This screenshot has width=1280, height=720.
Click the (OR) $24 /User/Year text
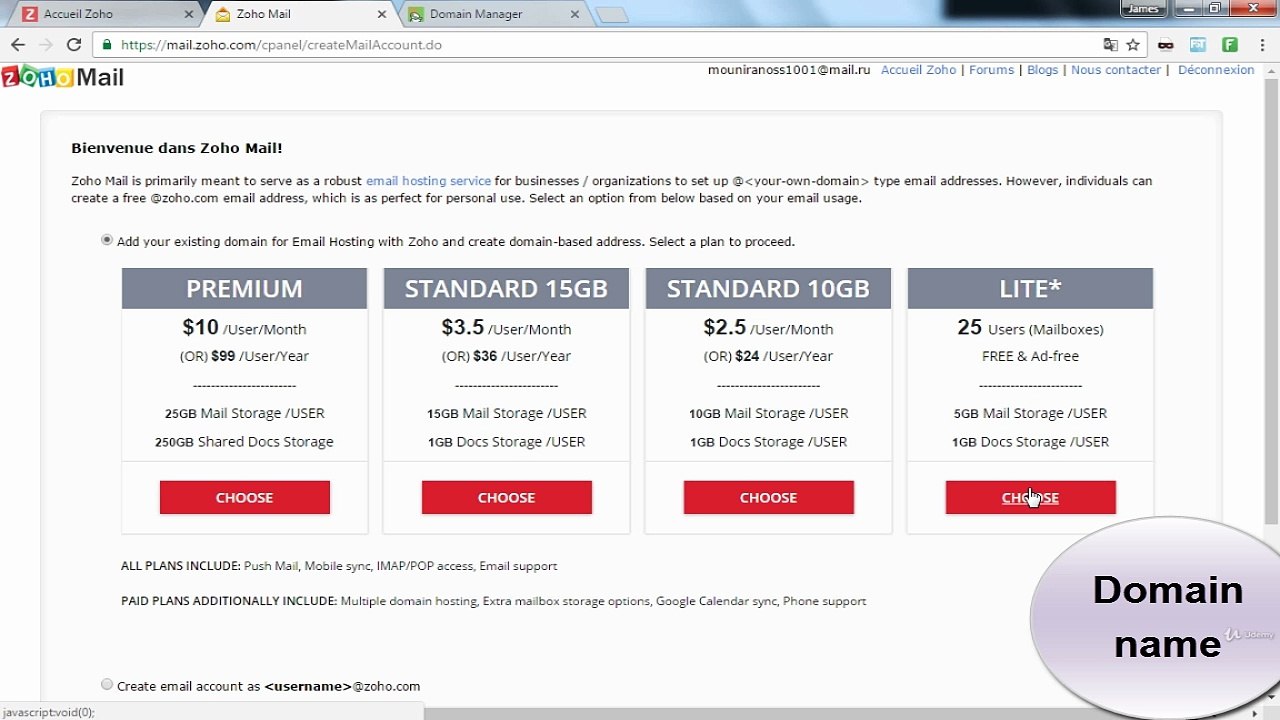(x=769, y=356)
